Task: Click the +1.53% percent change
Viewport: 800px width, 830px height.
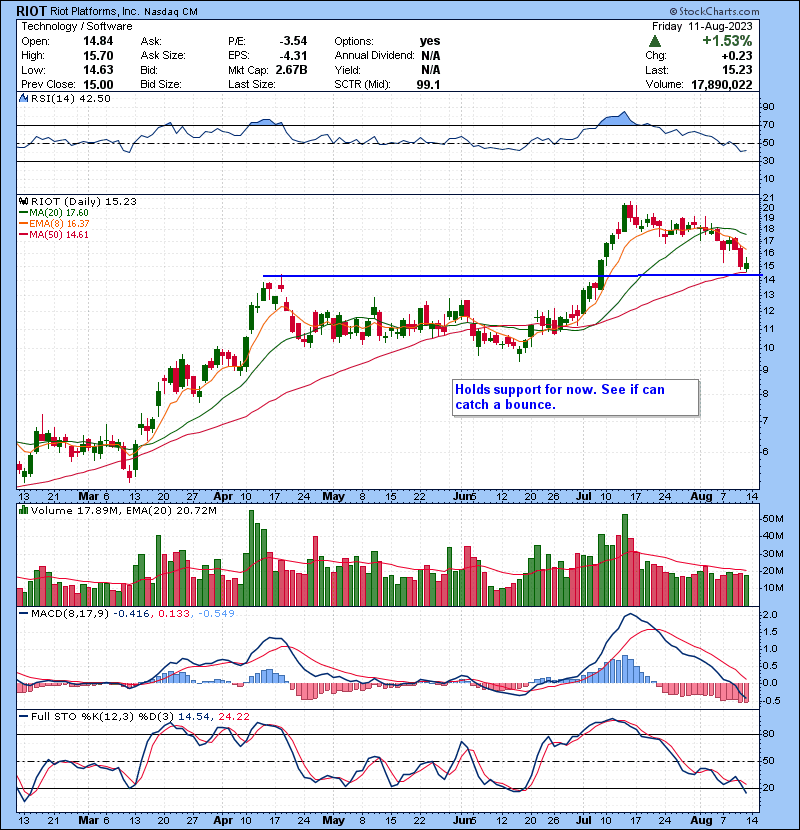Action: (727, 41)
